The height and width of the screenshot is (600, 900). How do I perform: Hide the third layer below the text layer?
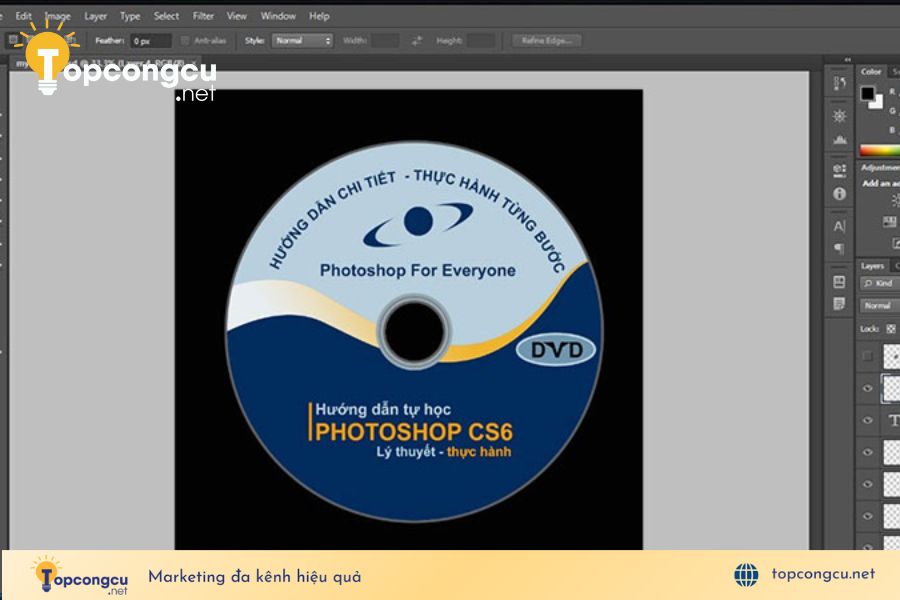coord(867,516)
